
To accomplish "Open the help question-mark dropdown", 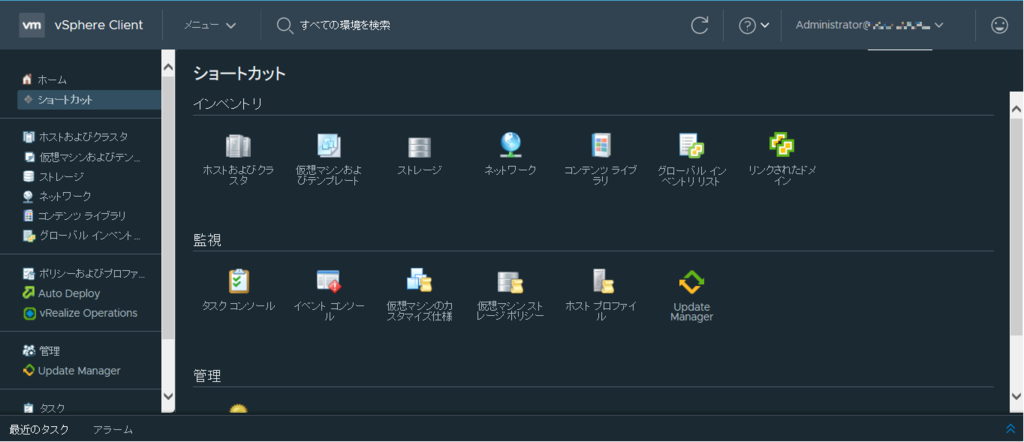I will (754, 25).
